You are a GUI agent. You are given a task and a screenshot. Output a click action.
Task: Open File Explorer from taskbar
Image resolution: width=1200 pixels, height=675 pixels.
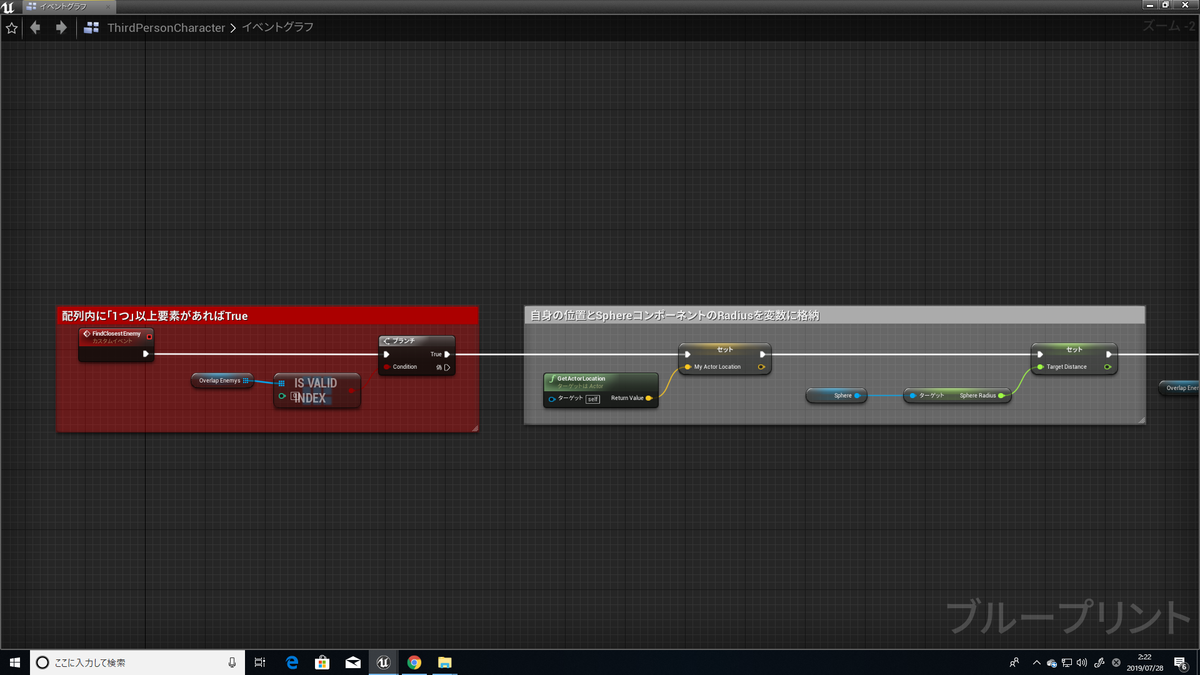coord(445,662)
